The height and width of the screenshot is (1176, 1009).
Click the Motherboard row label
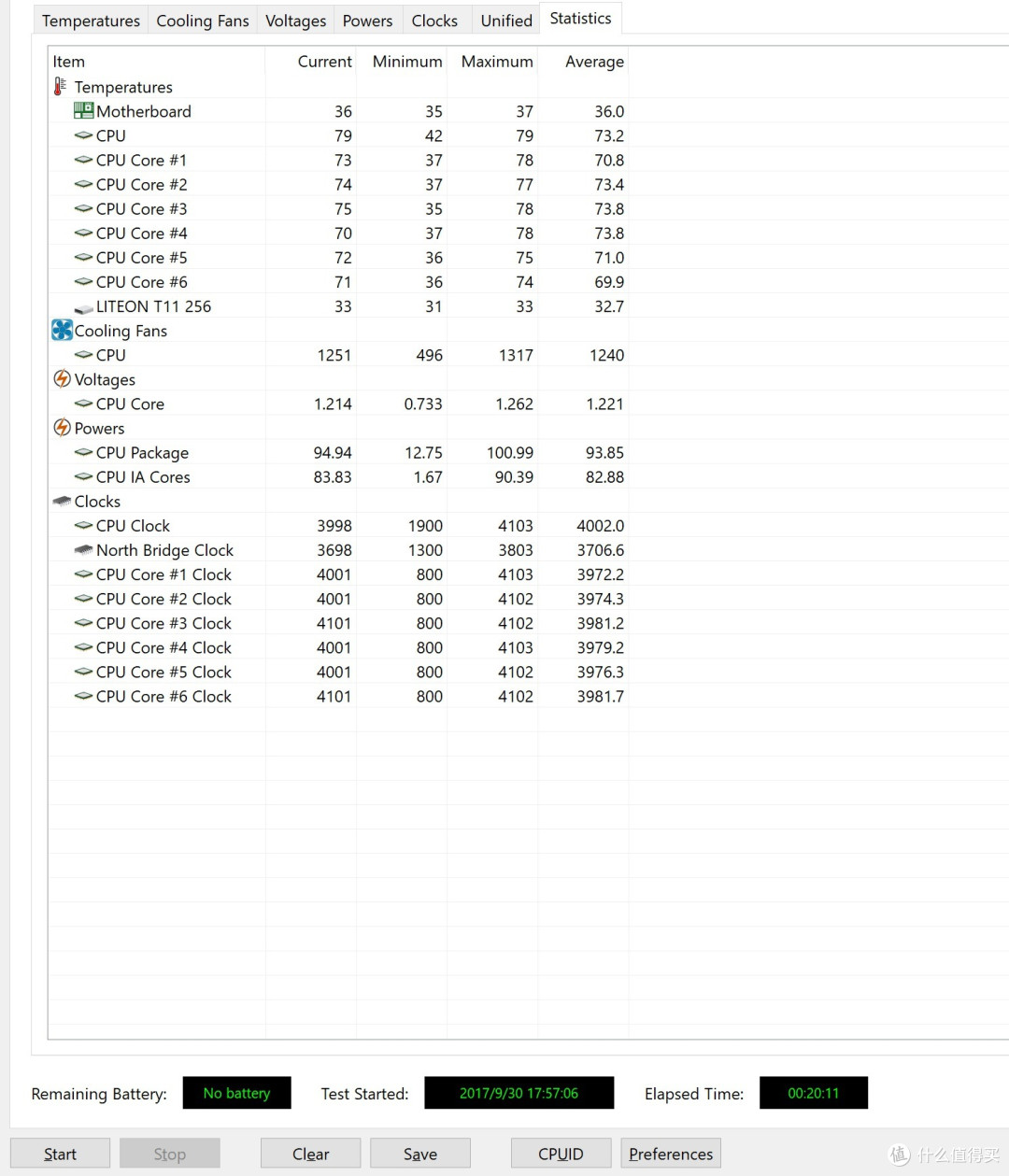click(144, 111)
